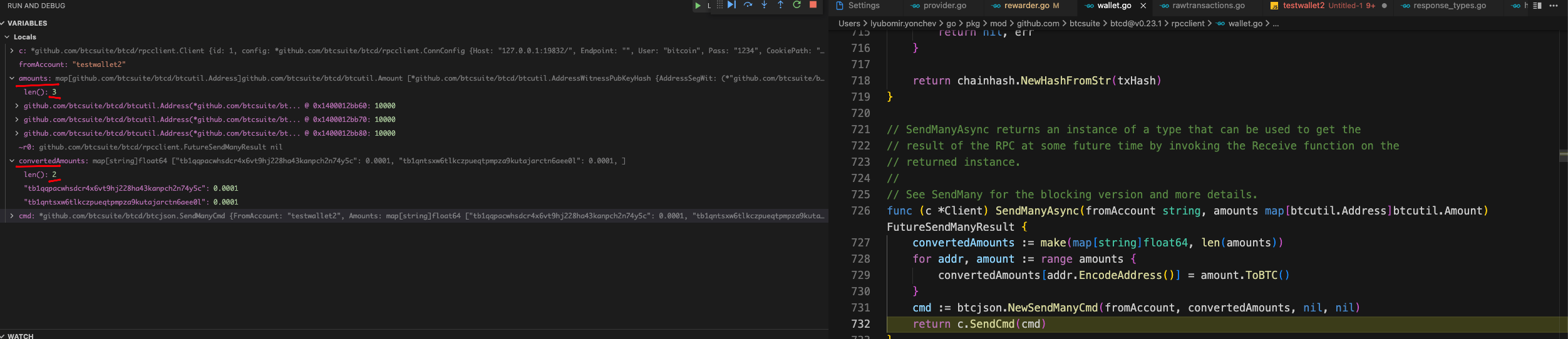Click the Continue debug button

click(x=731, y=5)
